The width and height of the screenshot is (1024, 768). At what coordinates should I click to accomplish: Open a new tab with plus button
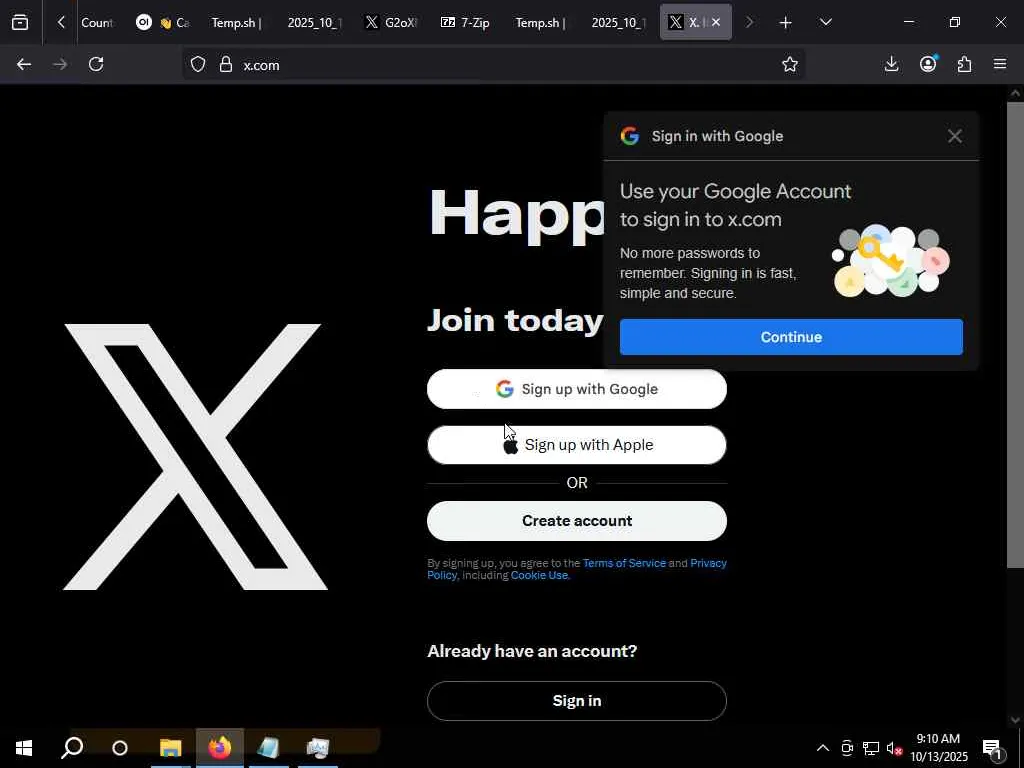[786, 23]
